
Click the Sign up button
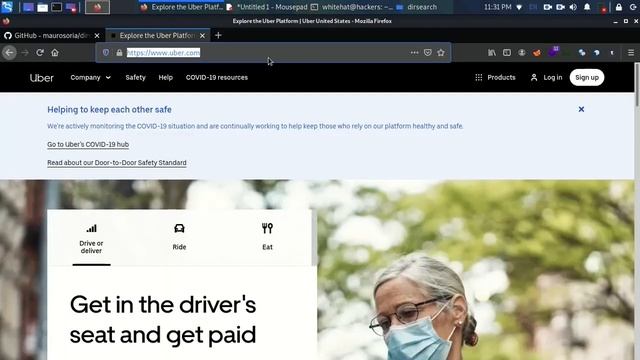pos(587,78)
